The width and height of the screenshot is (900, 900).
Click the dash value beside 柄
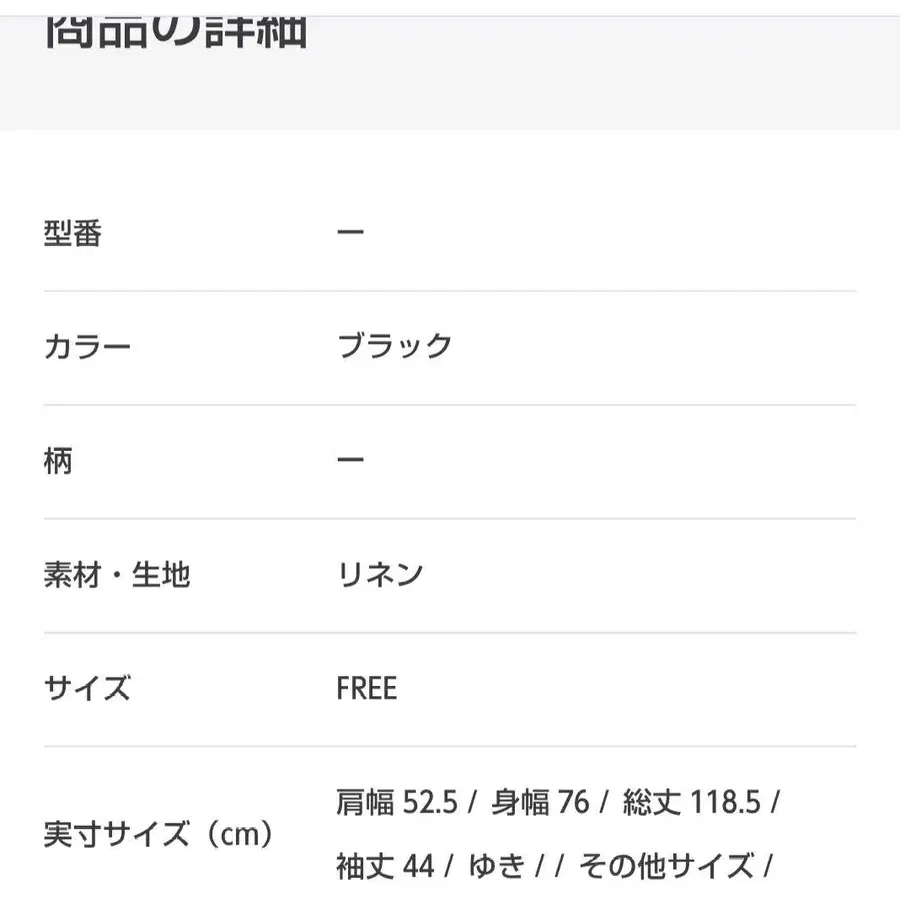tap(350, 460)
